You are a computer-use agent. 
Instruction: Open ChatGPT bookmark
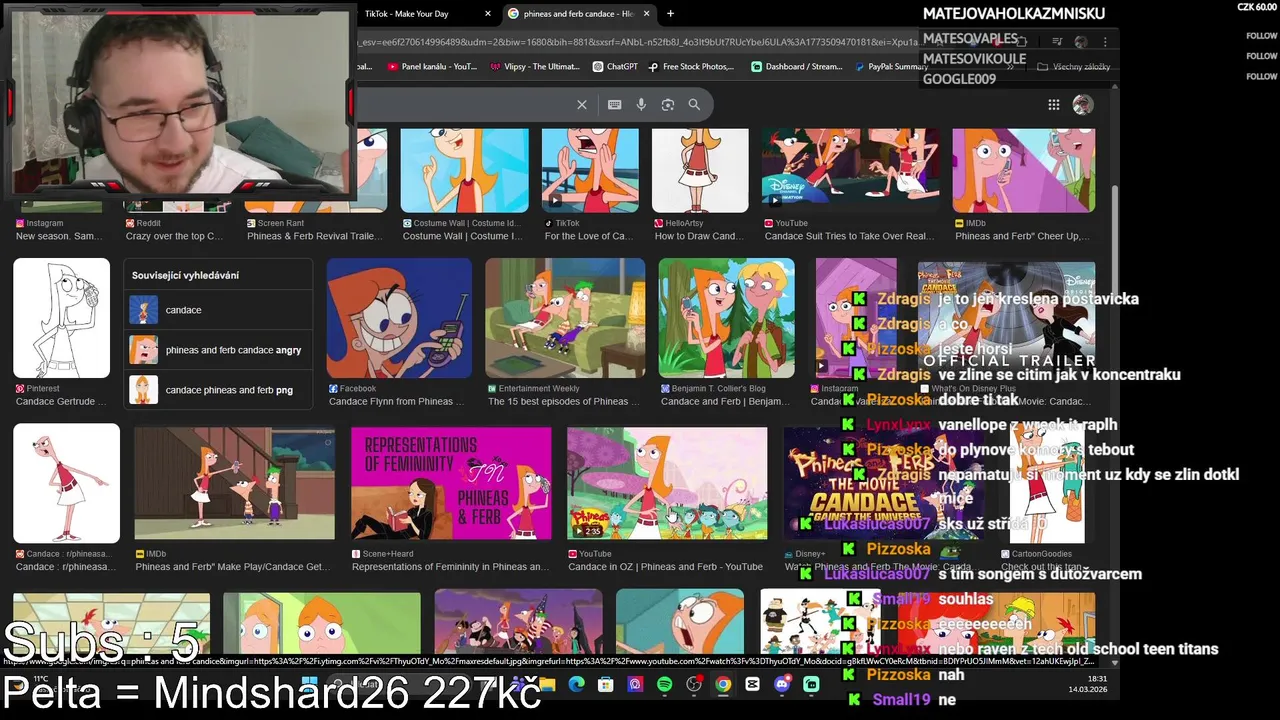tap(615, 67)
